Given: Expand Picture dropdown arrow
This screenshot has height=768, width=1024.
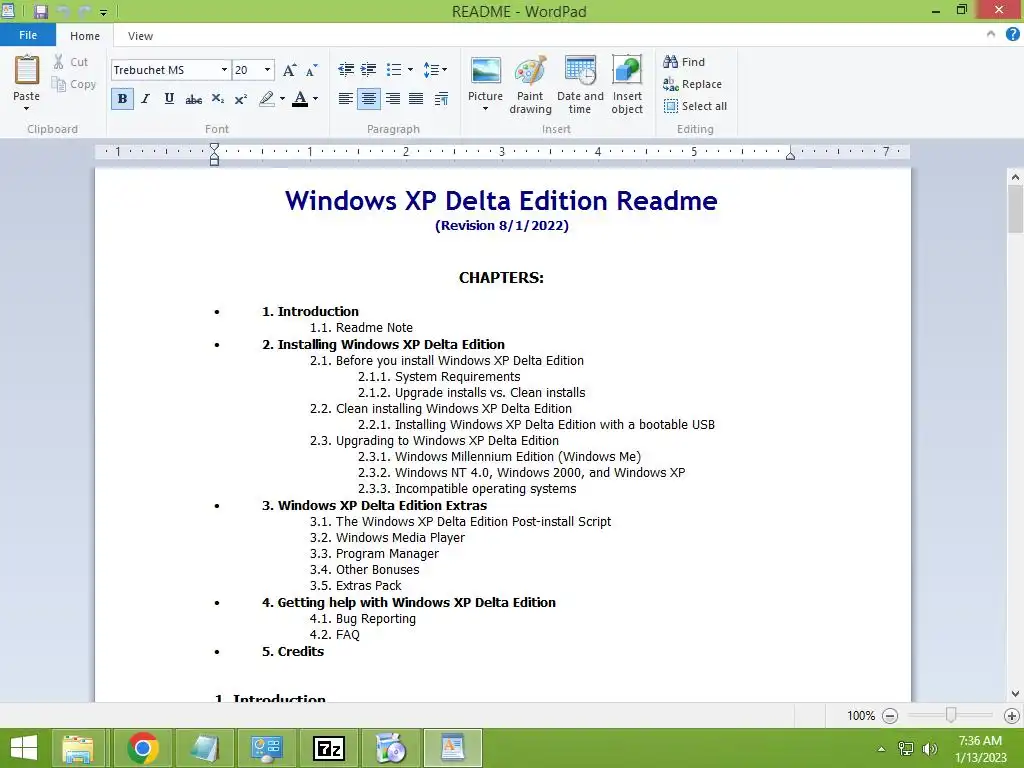Looking at the screenshot, I should [485, 109].
